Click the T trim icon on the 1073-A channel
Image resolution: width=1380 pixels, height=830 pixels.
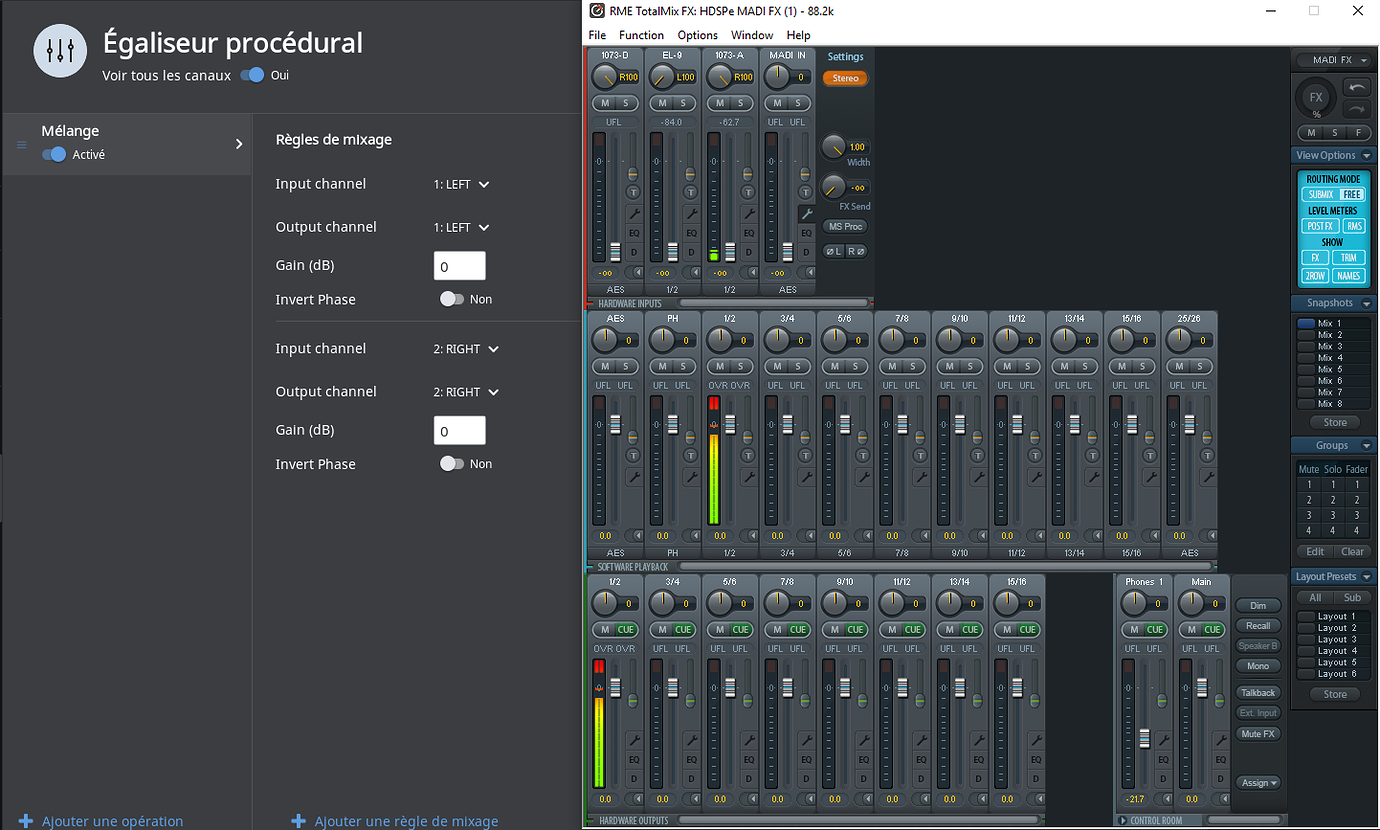[x=747, y=192]
